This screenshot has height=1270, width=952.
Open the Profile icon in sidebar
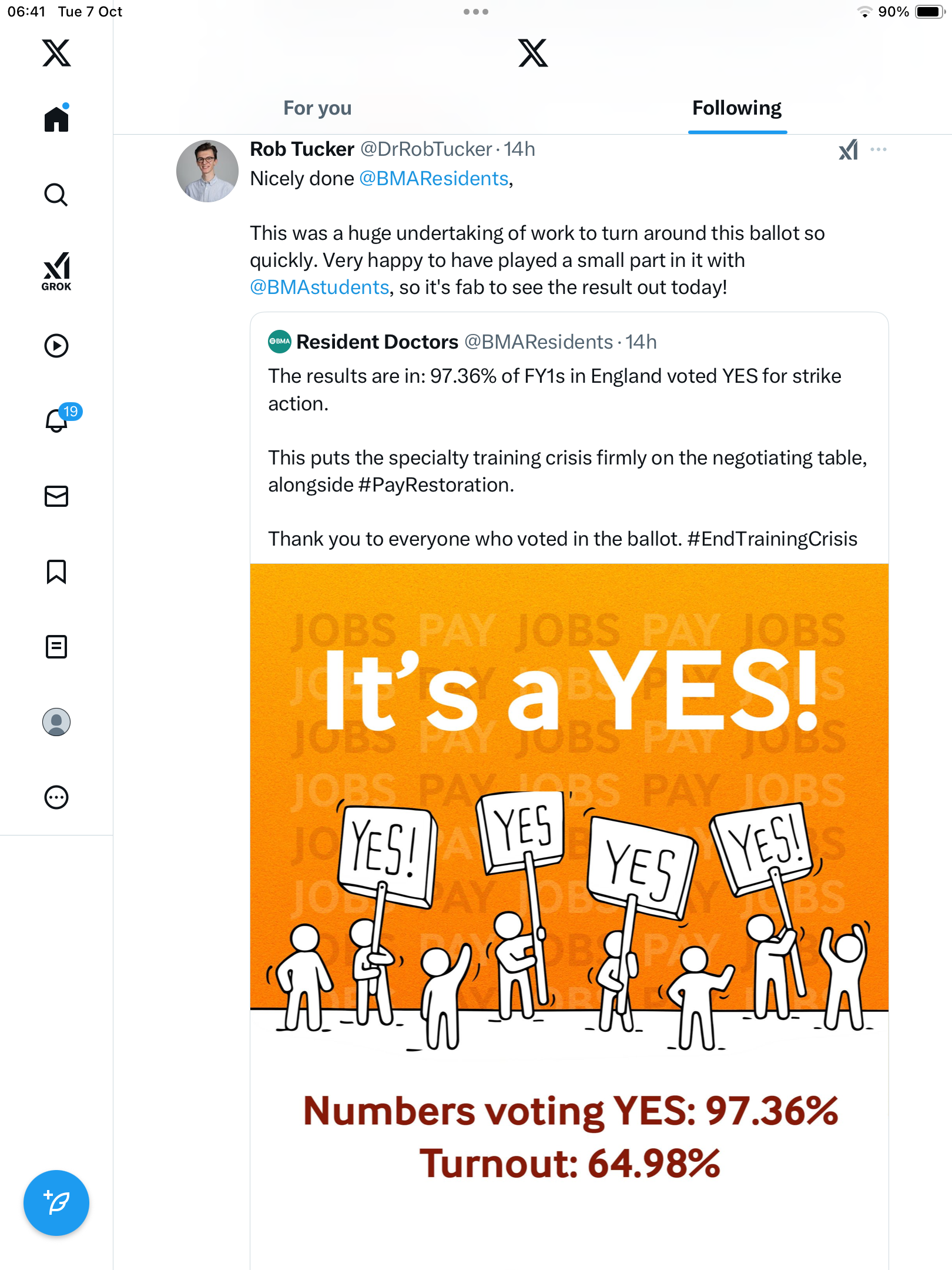pyautogui.click(x=56, y=722)
